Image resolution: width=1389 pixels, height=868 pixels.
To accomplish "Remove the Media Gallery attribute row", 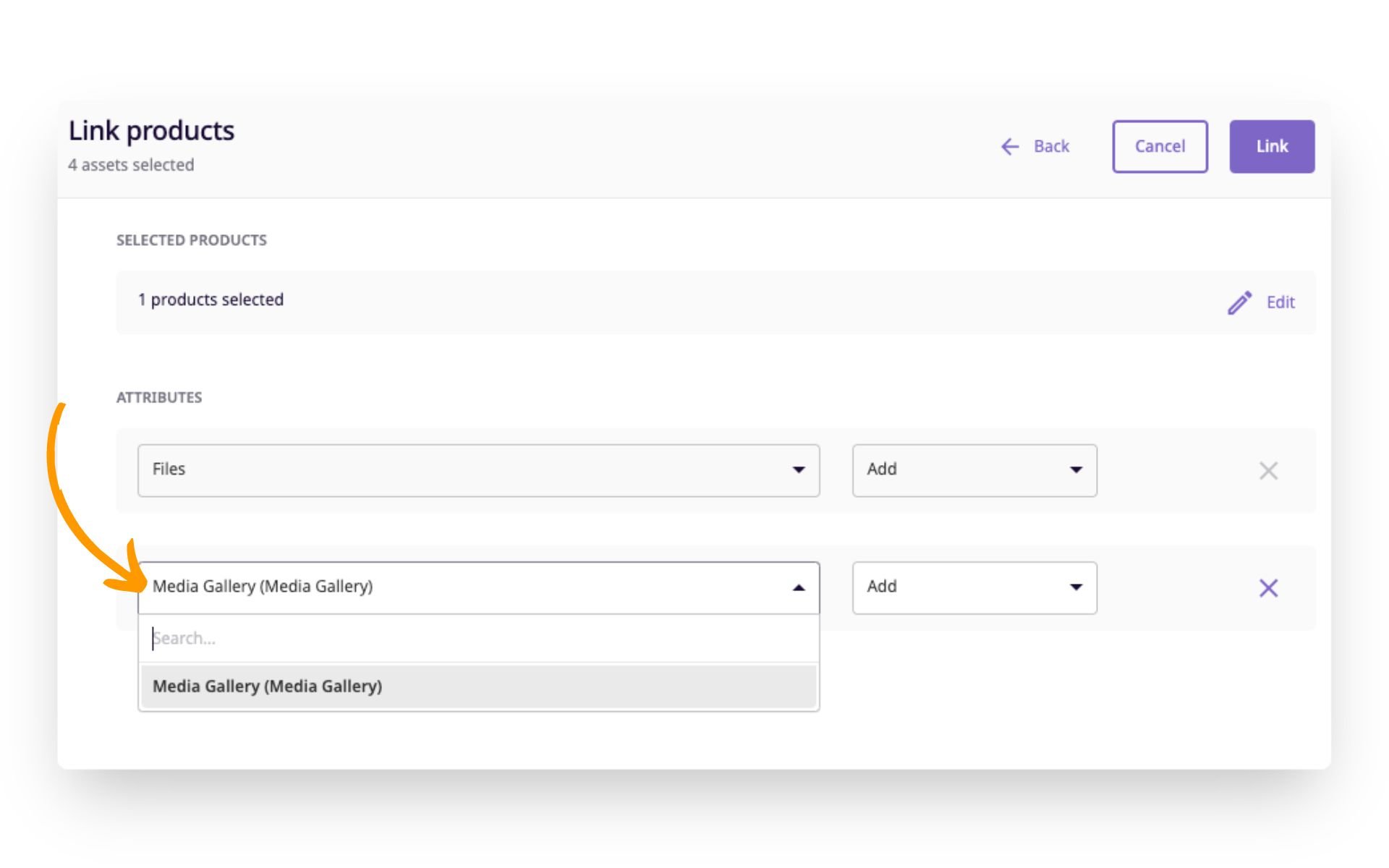I will pyautogui.click(x=1268, y=588).
